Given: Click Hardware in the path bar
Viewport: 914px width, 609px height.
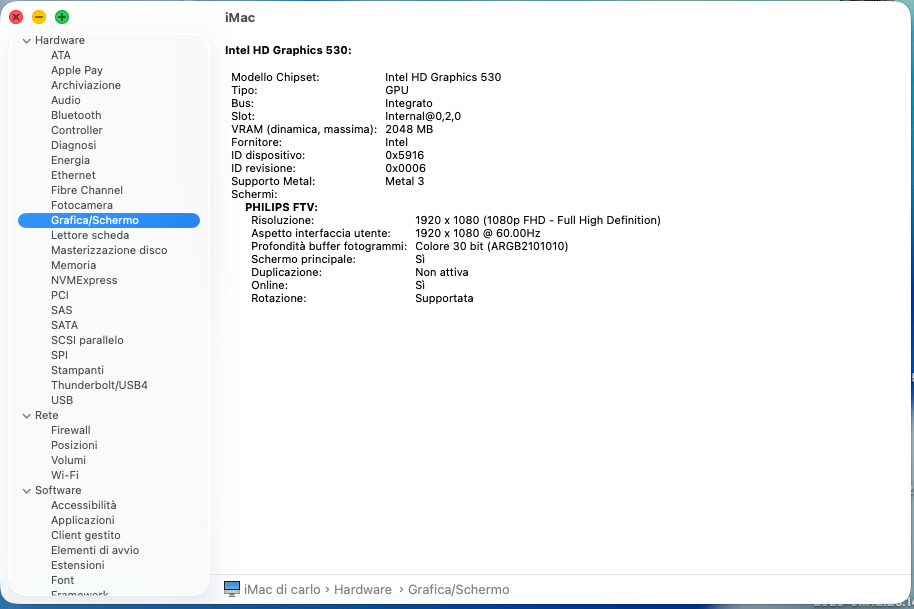Looking at the screenshot, I should pyautogui.click(x=363, y=590).
